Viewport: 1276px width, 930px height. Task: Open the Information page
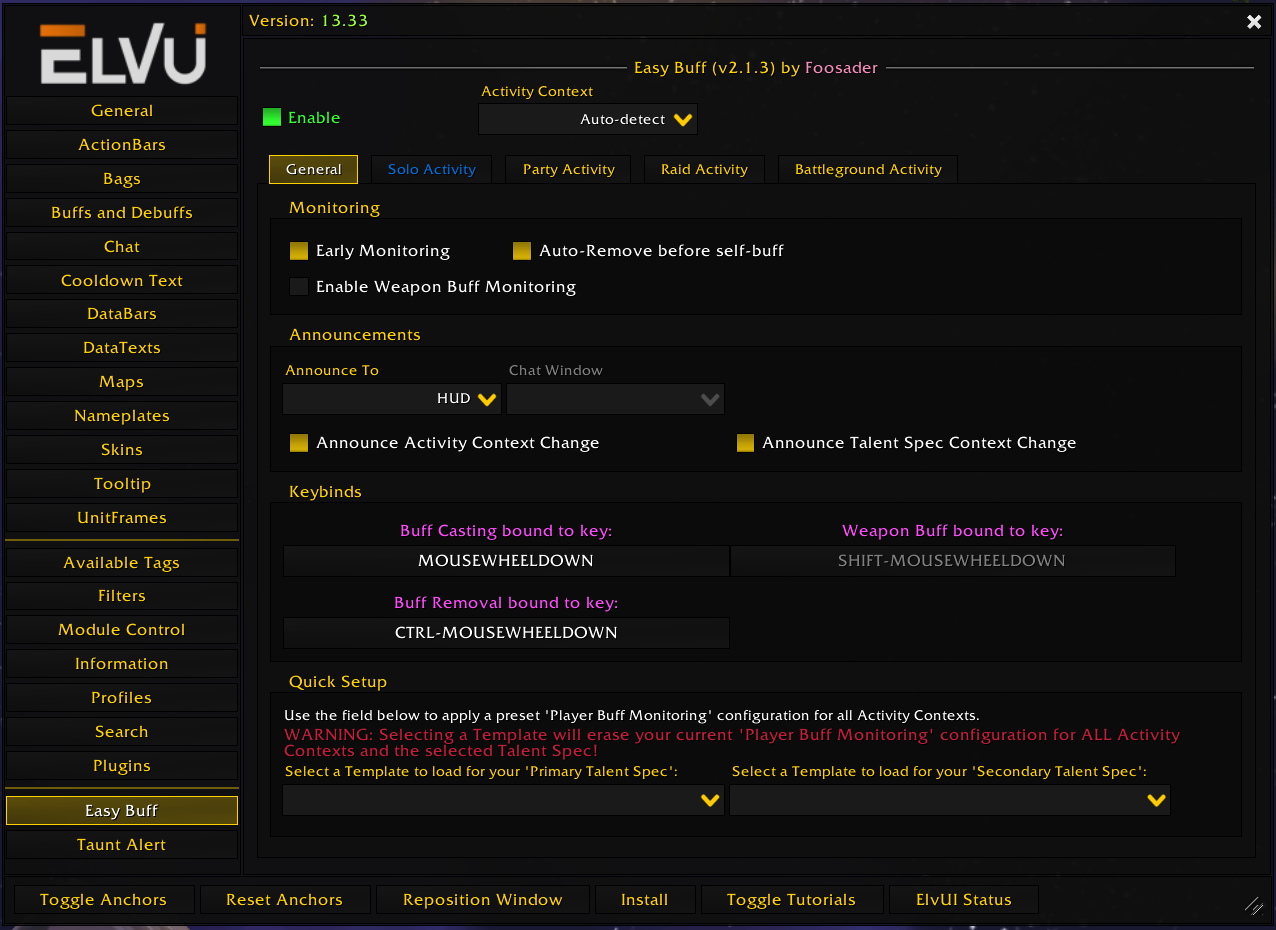122,664
